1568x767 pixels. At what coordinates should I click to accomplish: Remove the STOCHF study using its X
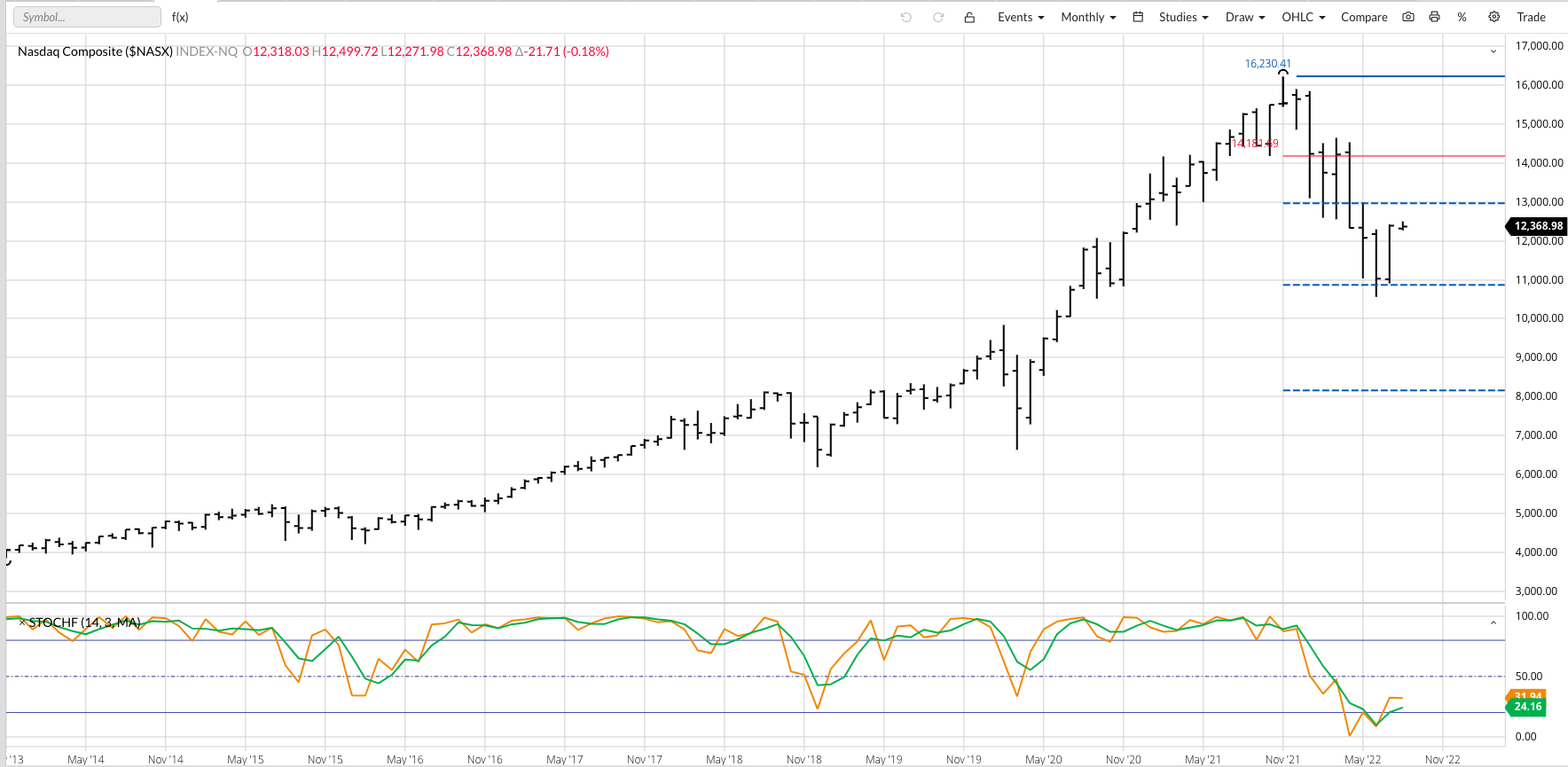point(22,622)
